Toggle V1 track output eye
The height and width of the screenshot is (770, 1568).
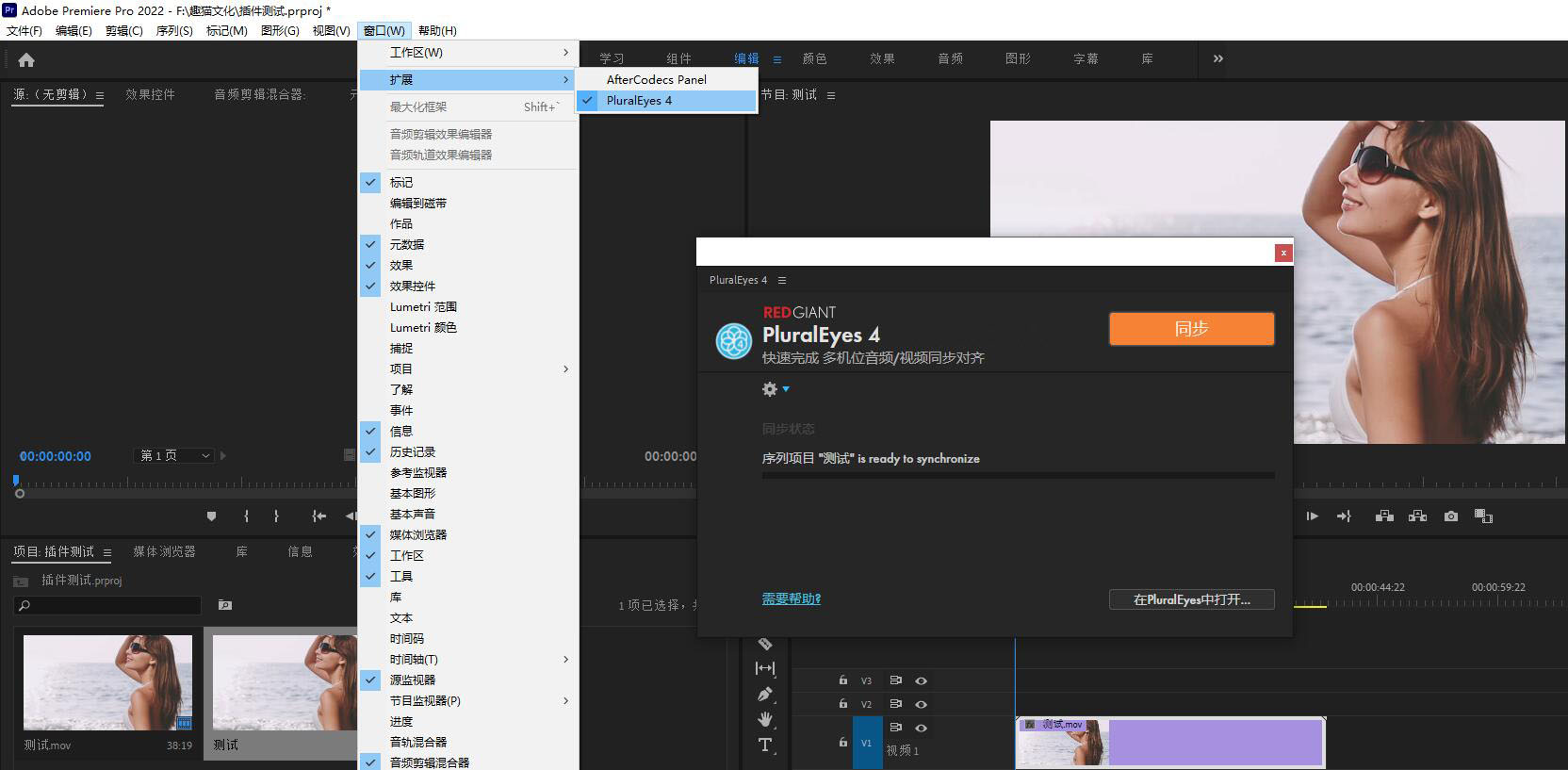coord(922,728)
